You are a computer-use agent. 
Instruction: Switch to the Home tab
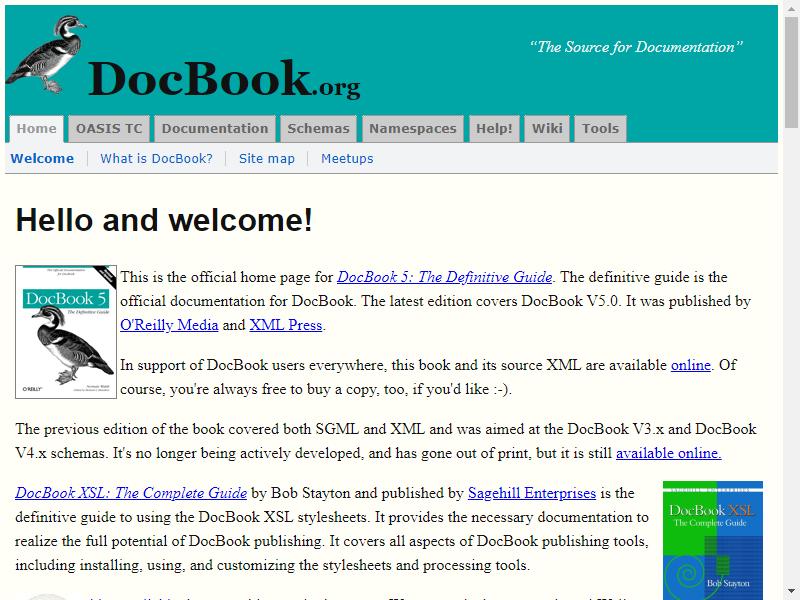36,129
